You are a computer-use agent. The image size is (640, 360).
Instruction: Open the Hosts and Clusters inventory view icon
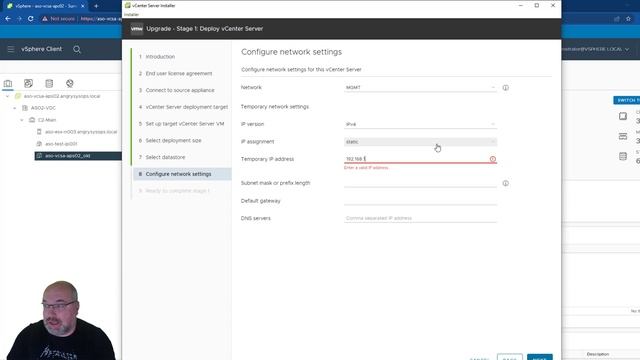[8, 84]
